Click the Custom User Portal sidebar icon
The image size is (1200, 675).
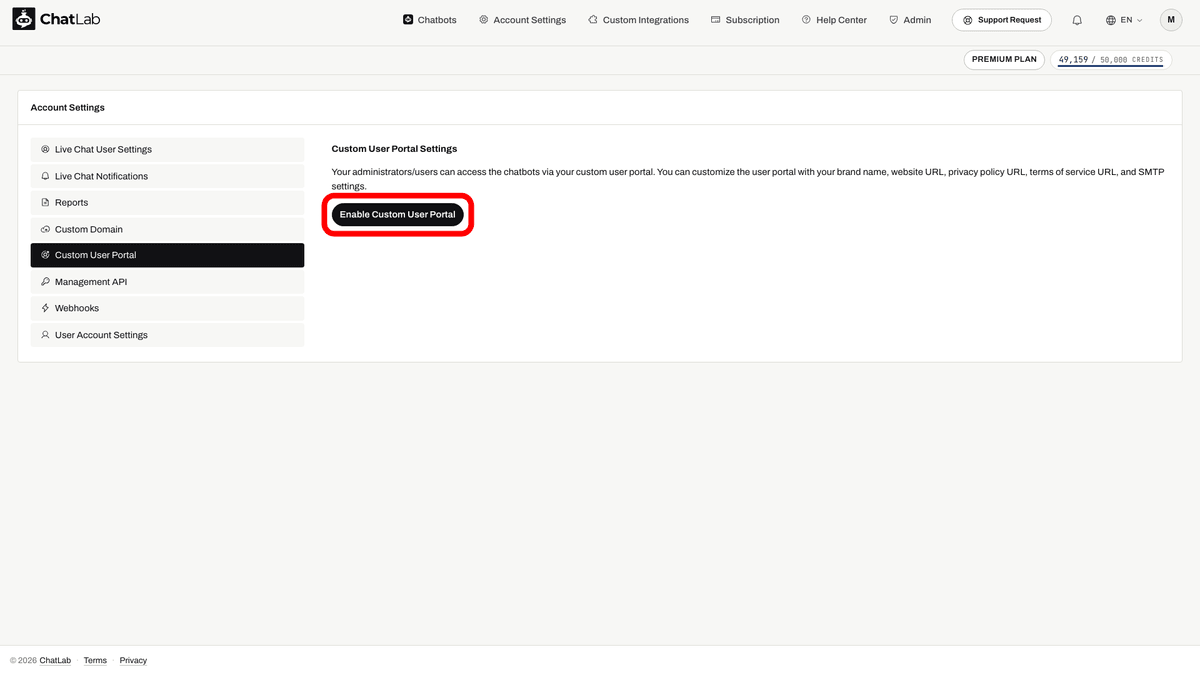point(45,256)
